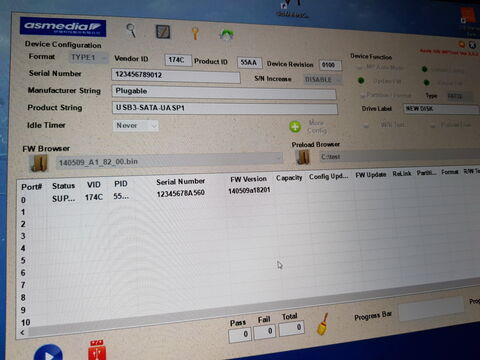Open the S/N Increase DISABLE dropdown
The width and height of the screenshot is (480, 360).
tap(323, 80)
